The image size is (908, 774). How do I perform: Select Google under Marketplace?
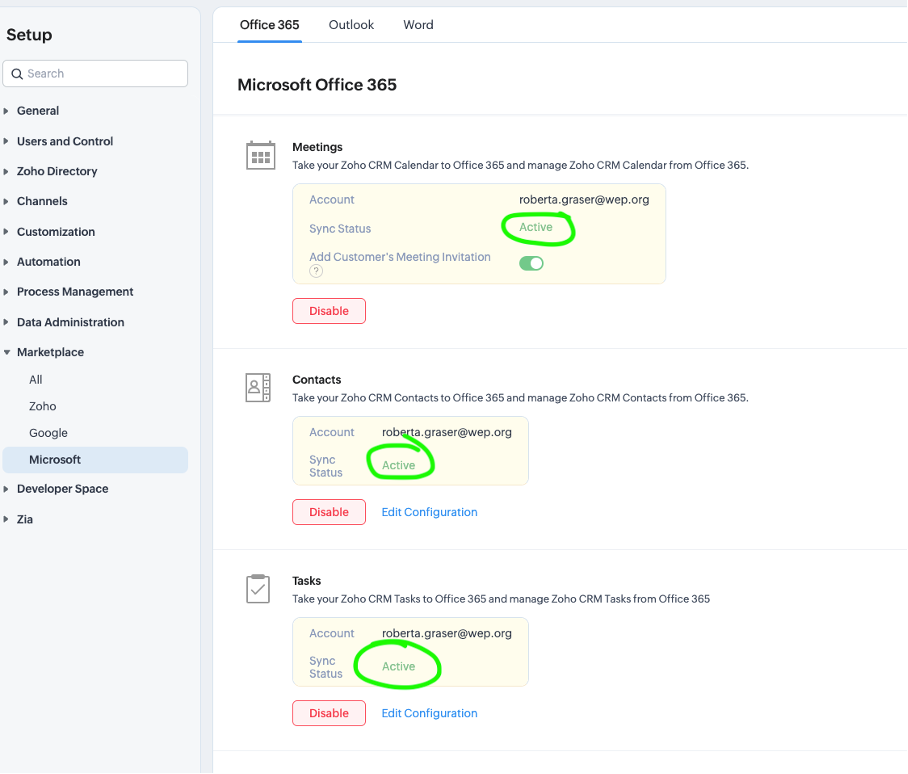(x=48, y=433)
